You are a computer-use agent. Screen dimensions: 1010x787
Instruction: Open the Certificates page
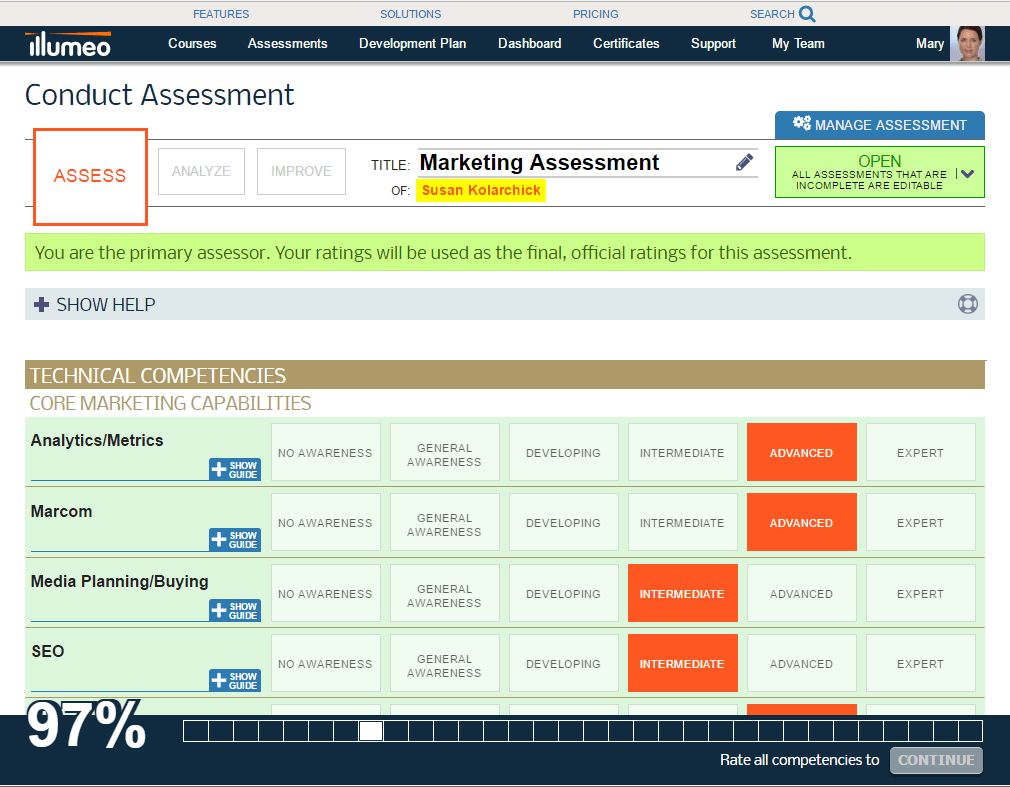coord(626,43)
